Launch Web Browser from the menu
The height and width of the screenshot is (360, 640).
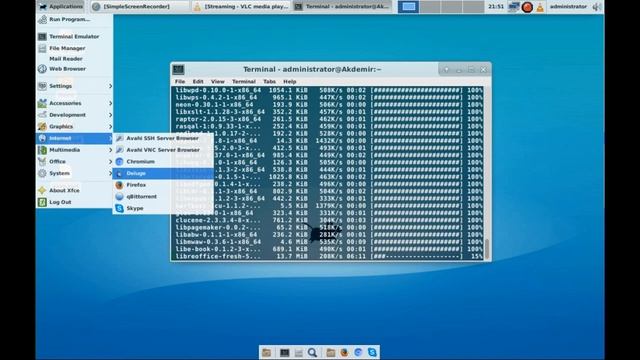click(74, 69)
